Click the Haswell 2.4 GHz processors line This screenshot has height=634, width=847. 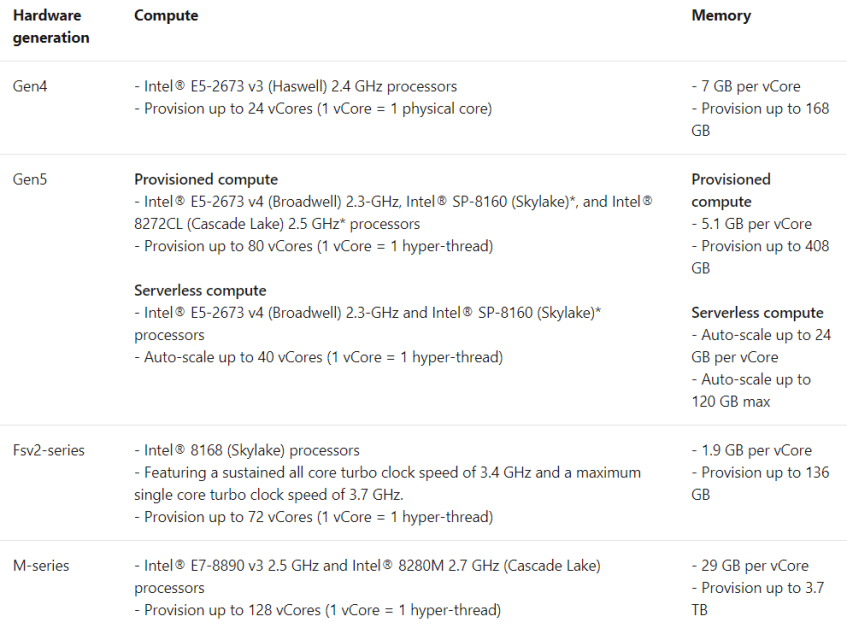tap(295, 86)
